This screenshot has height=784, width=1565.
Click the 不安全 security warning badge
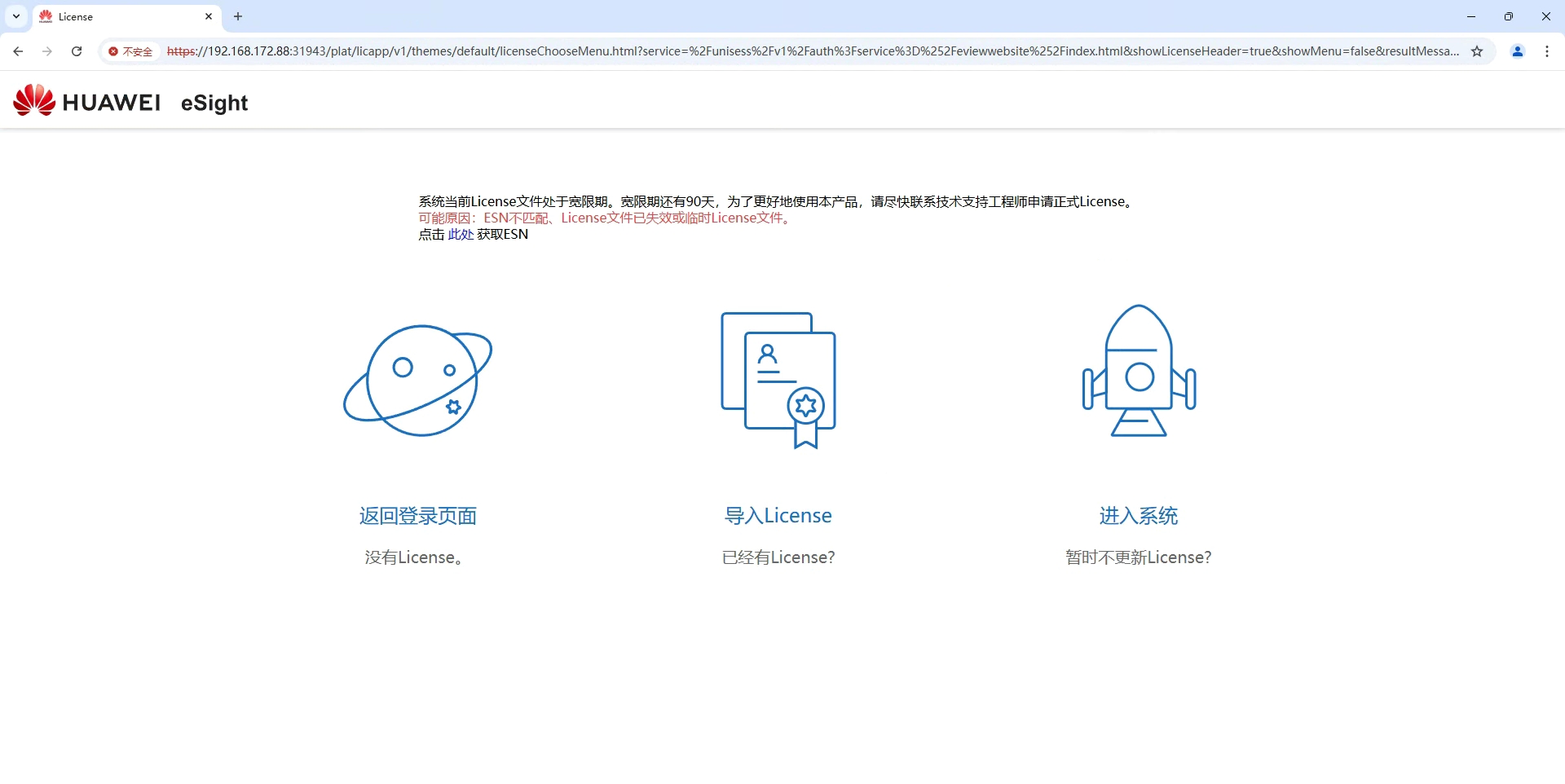[130, 51]
